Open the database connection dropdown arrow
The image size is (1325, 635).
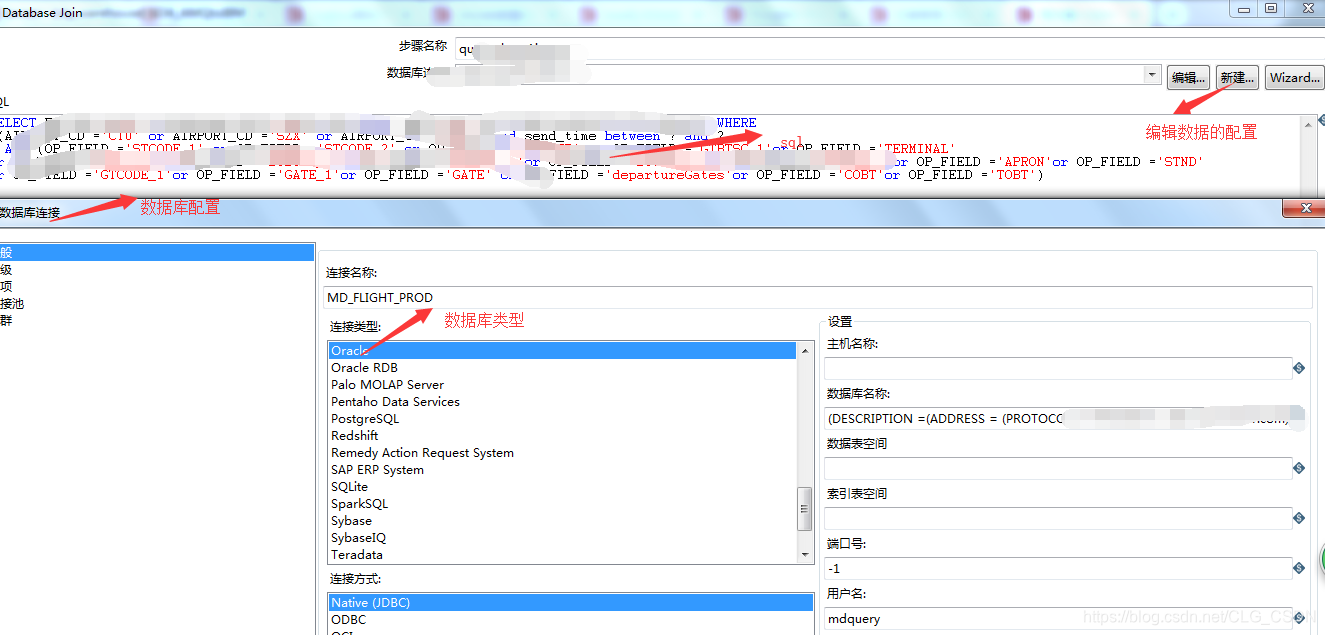pos(1152,75)
